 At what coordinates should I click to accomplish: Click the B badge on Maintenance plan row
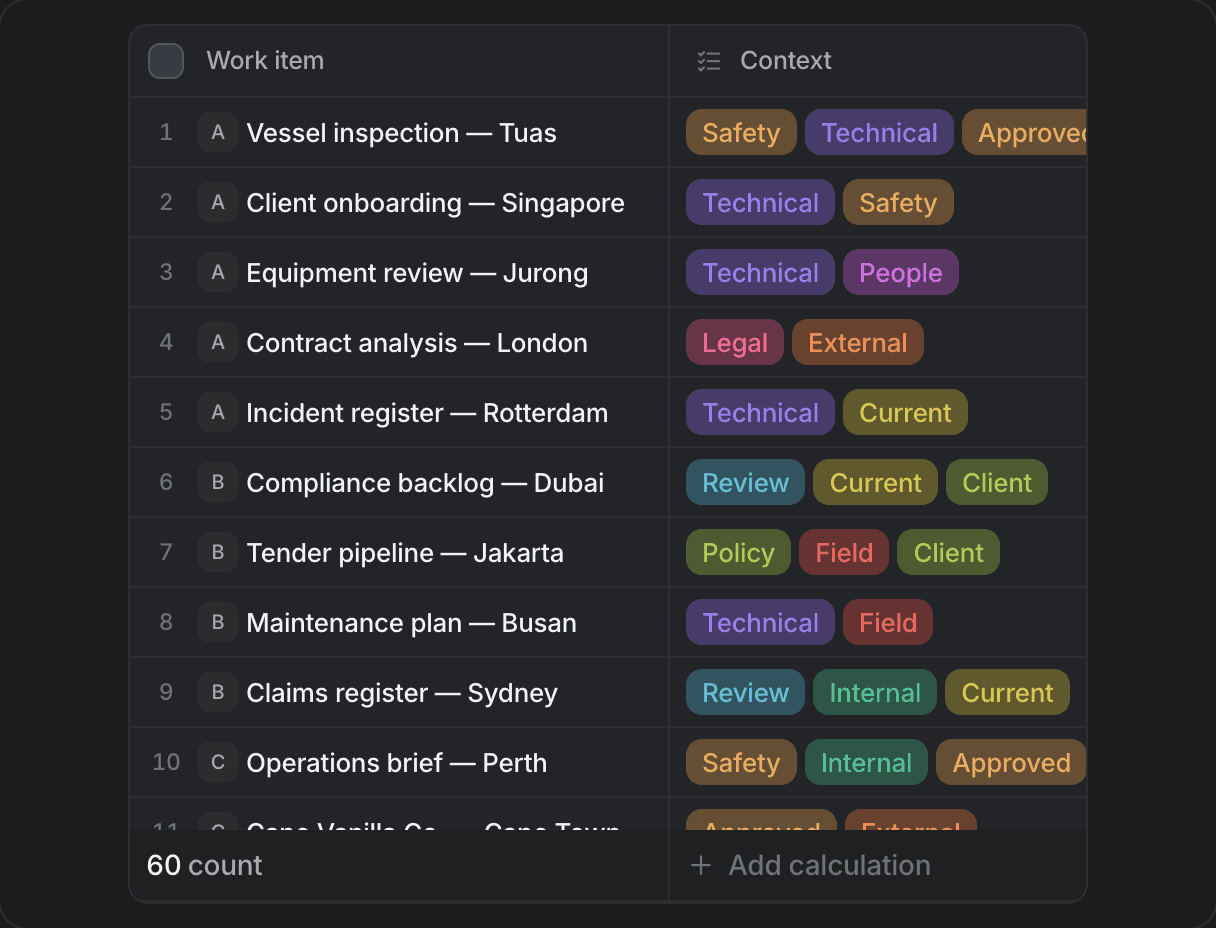click(x=218, y=622)
